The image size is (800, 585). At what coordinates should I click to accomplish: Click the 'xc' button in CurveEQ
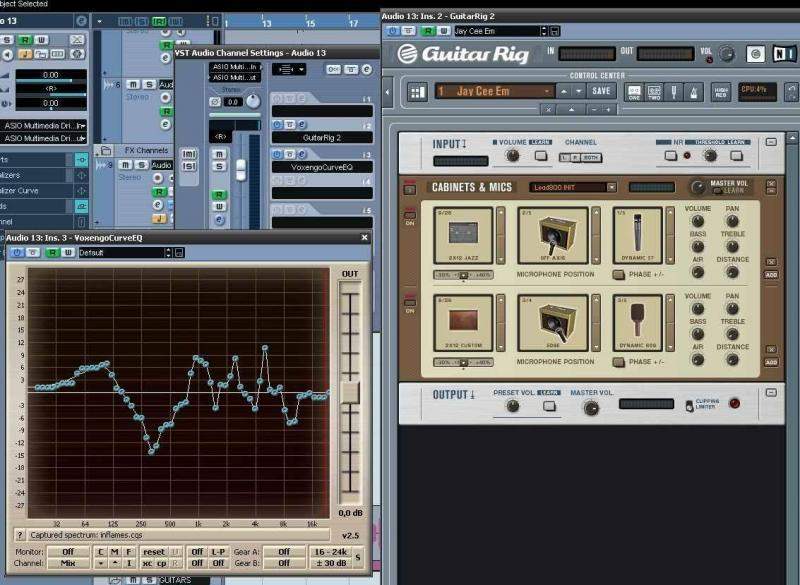147,563
